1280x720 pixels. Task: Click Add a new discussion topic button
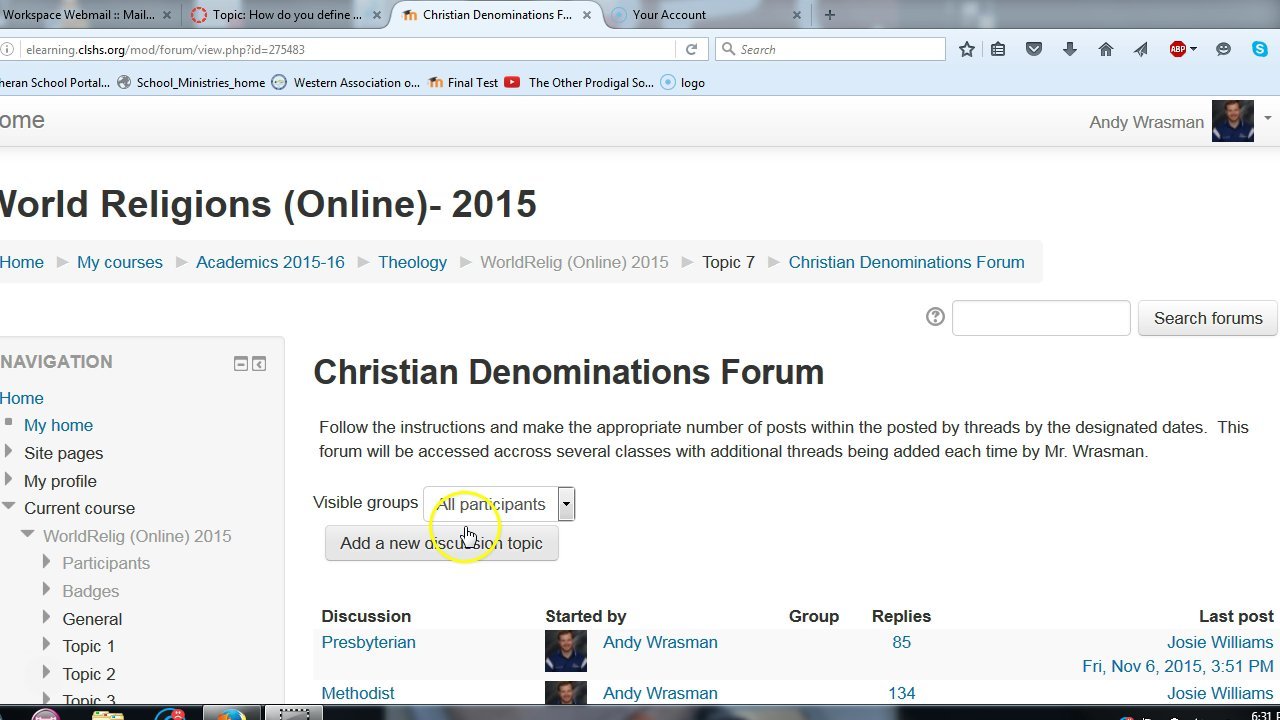click(x=441, y=543)
